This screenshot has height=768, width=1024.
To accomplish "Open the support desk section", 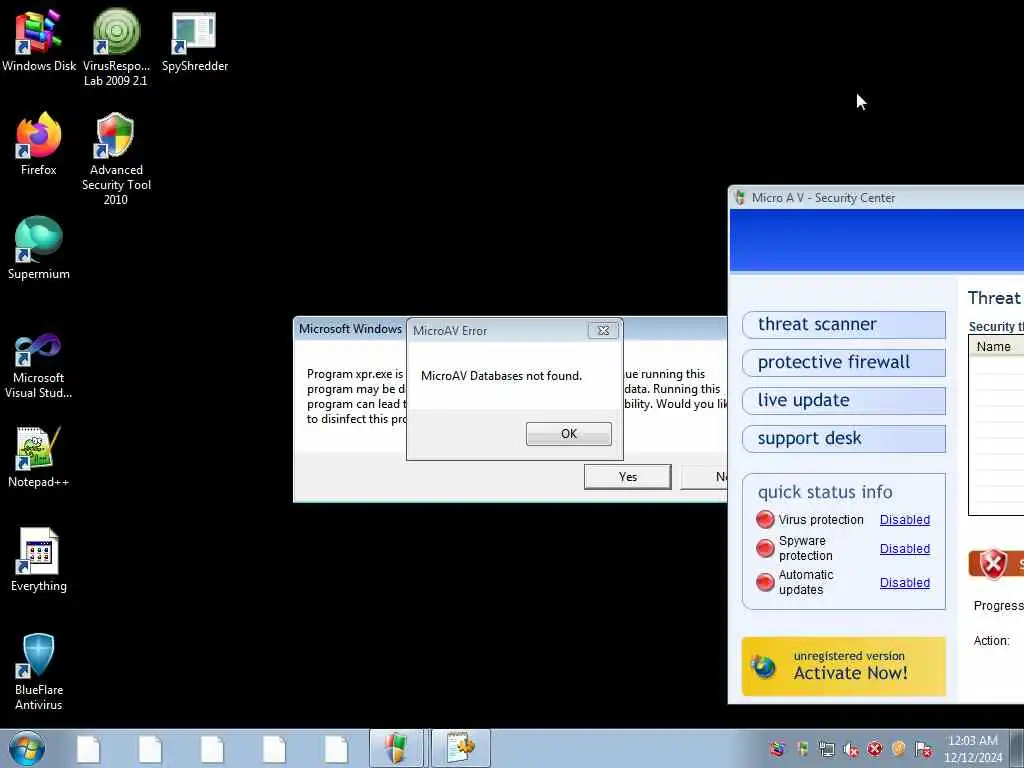I will (x=844, y=438).
